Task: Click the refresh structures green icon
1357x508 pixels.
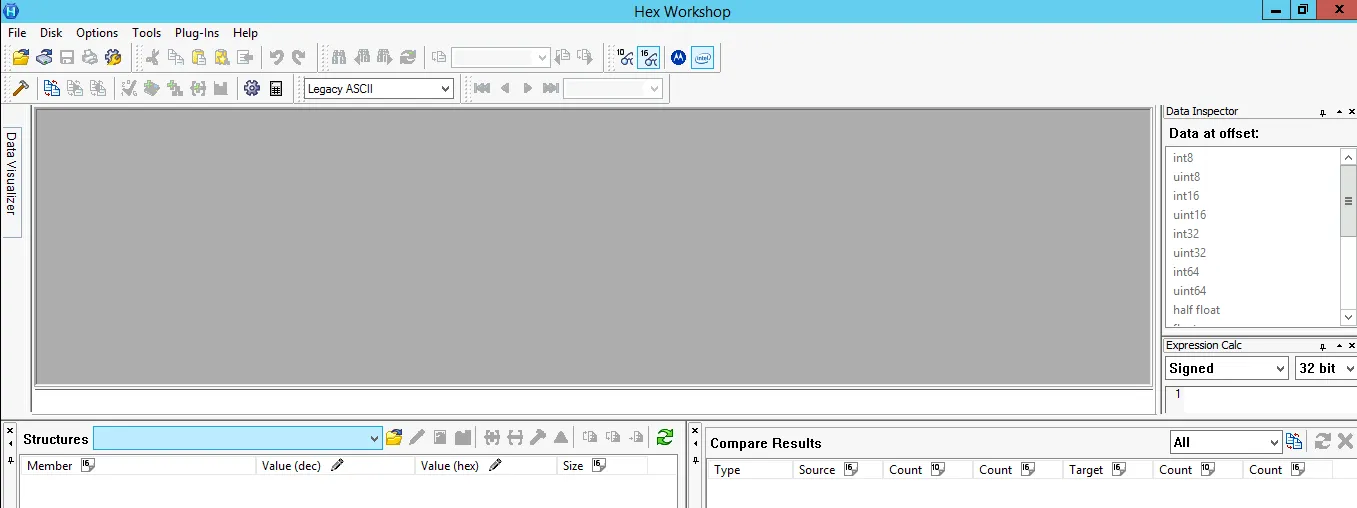Action: 665,438
